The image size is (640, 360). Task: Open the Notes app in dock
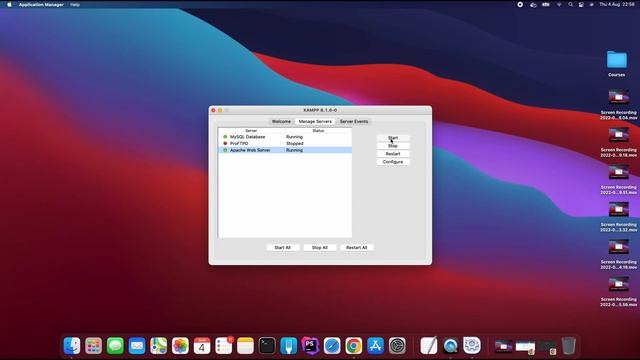245,346
